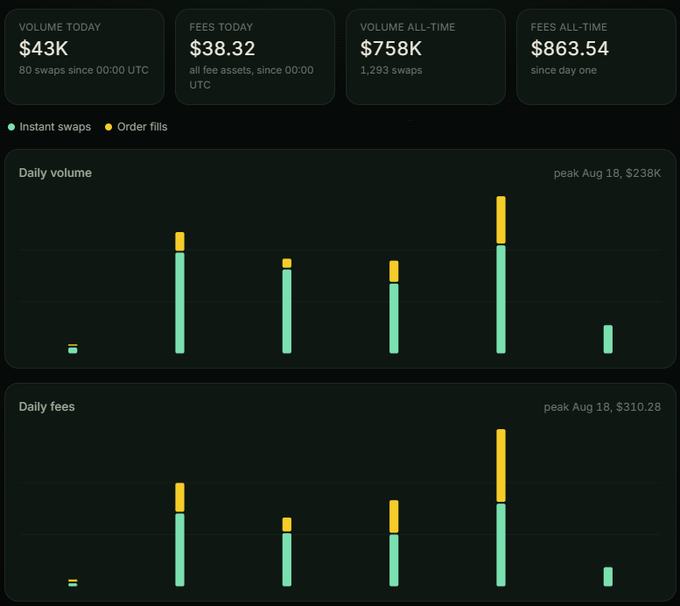680x606 pixels.
Task: Select the $43K value in Volume Today
Action: click(43, 48)
